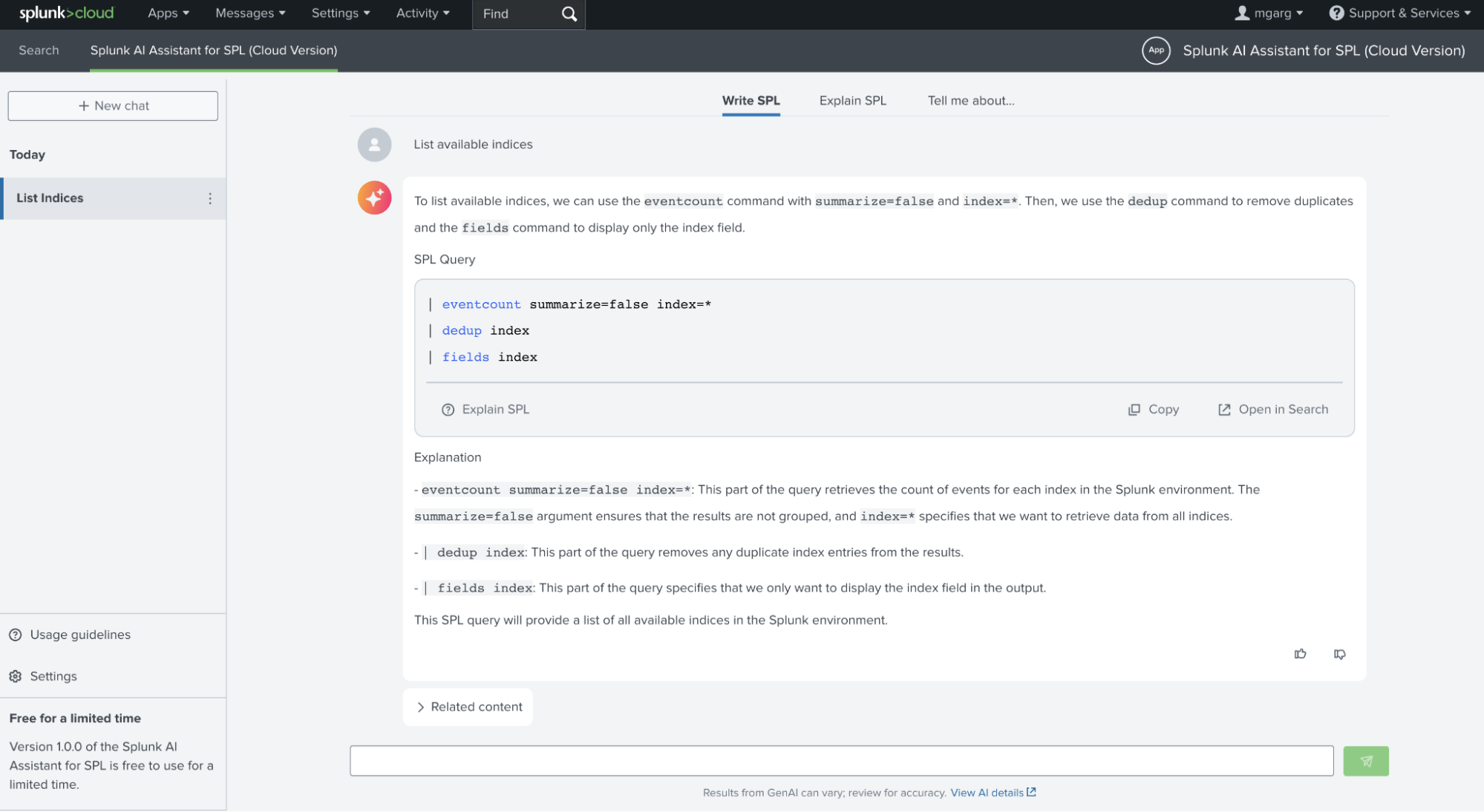1484x812 pixels.
Task: Open Support & Services dropdown
Action: pos(1399,13)
